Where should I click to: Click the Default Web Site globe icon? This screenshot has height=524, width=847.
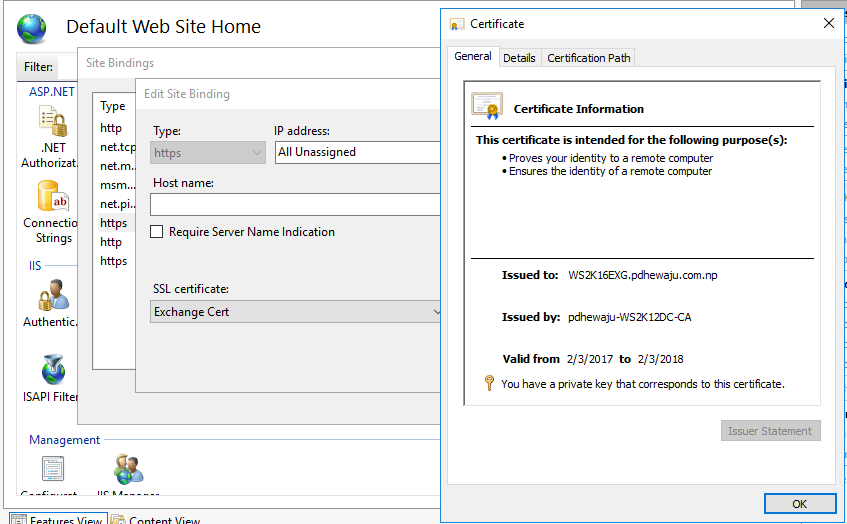tap(31, 28)
